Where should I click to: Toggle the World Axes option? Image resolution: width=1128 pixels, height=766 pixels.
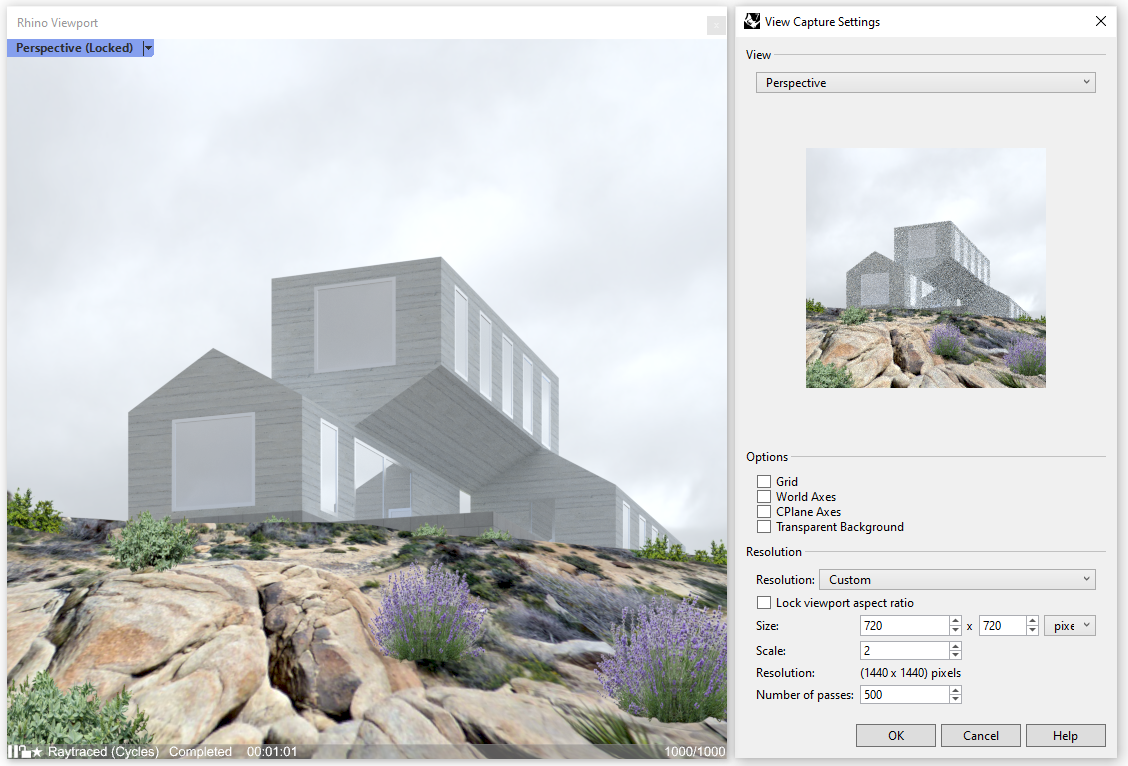coord(764,497)
